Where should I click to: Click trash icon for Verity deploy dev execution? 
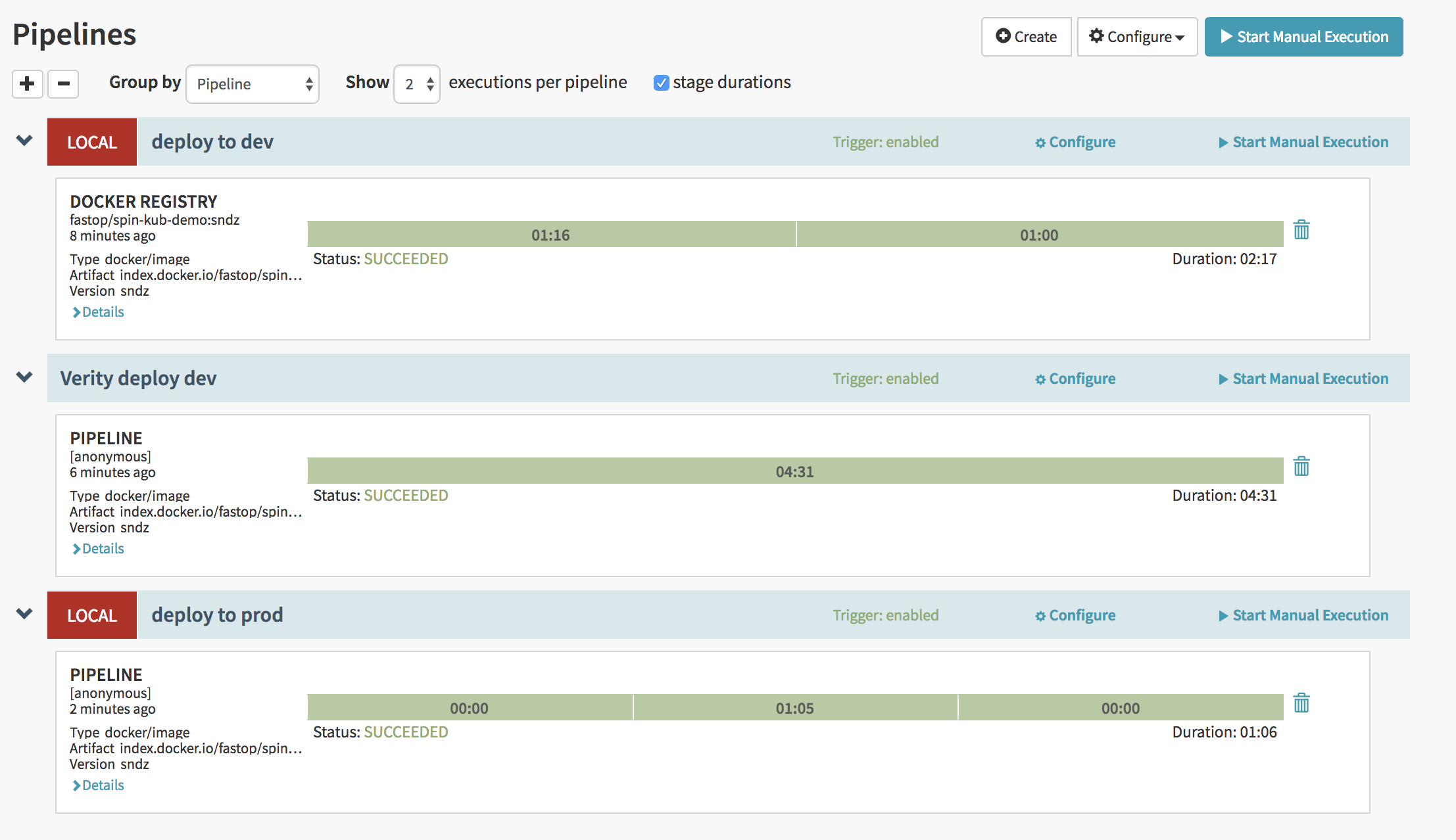click(1301, 467)
